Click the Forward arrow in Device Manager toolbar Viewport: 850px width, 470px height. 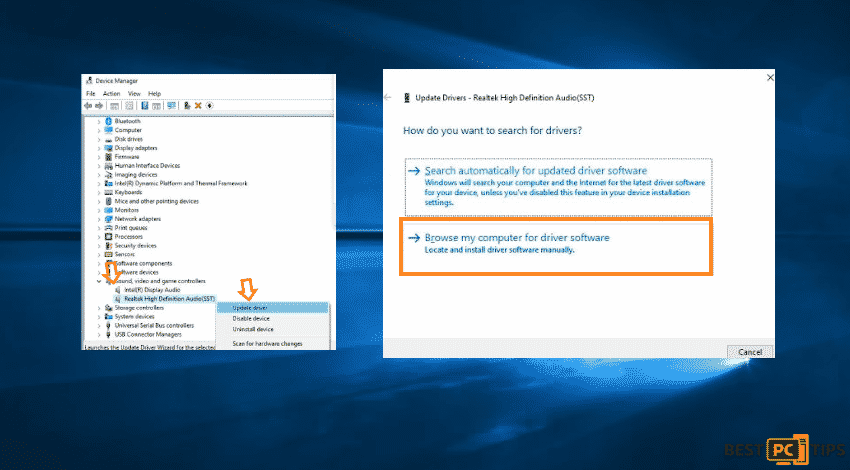click(99, 106)
